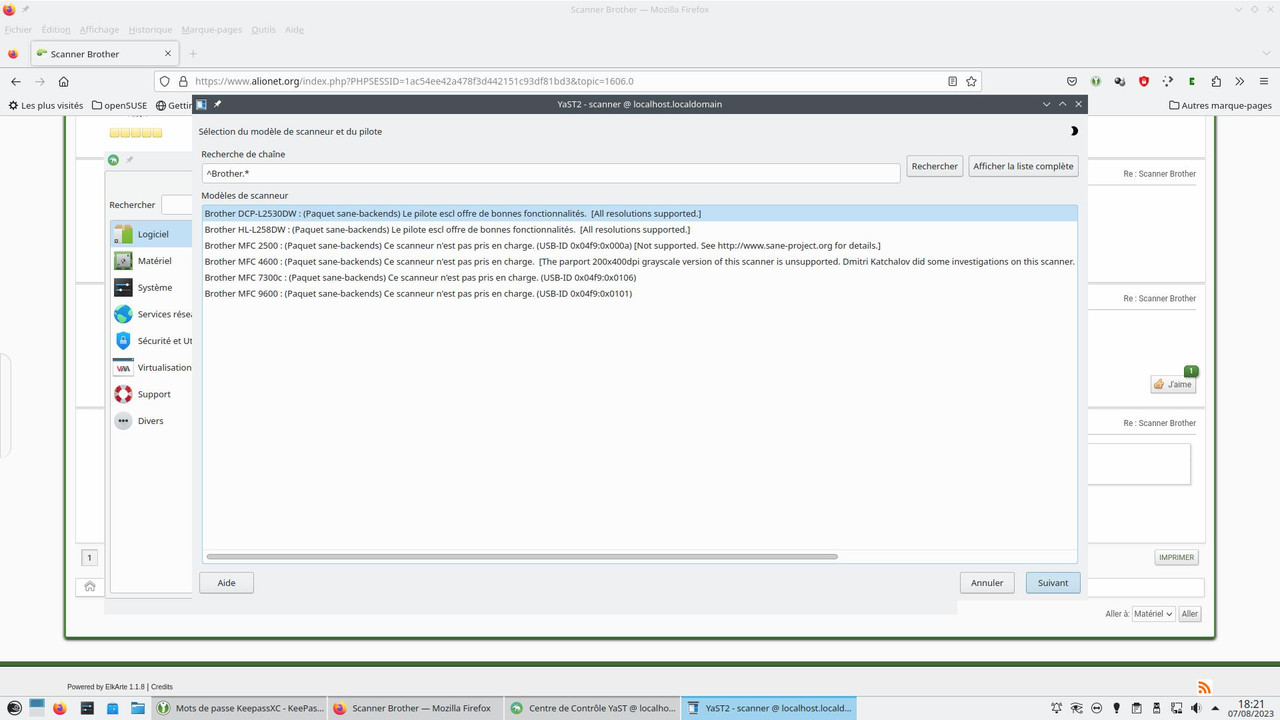This screenshot has width=1280, height=720.
Task: Click the horizontal scrollbar of scanner model list
Action: click(522, 556)
